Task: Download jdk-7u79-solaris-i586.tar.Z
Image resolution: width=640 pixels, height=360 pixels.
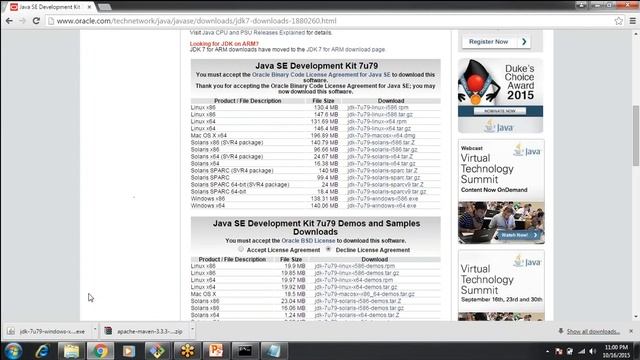Action: coord(380,142)
